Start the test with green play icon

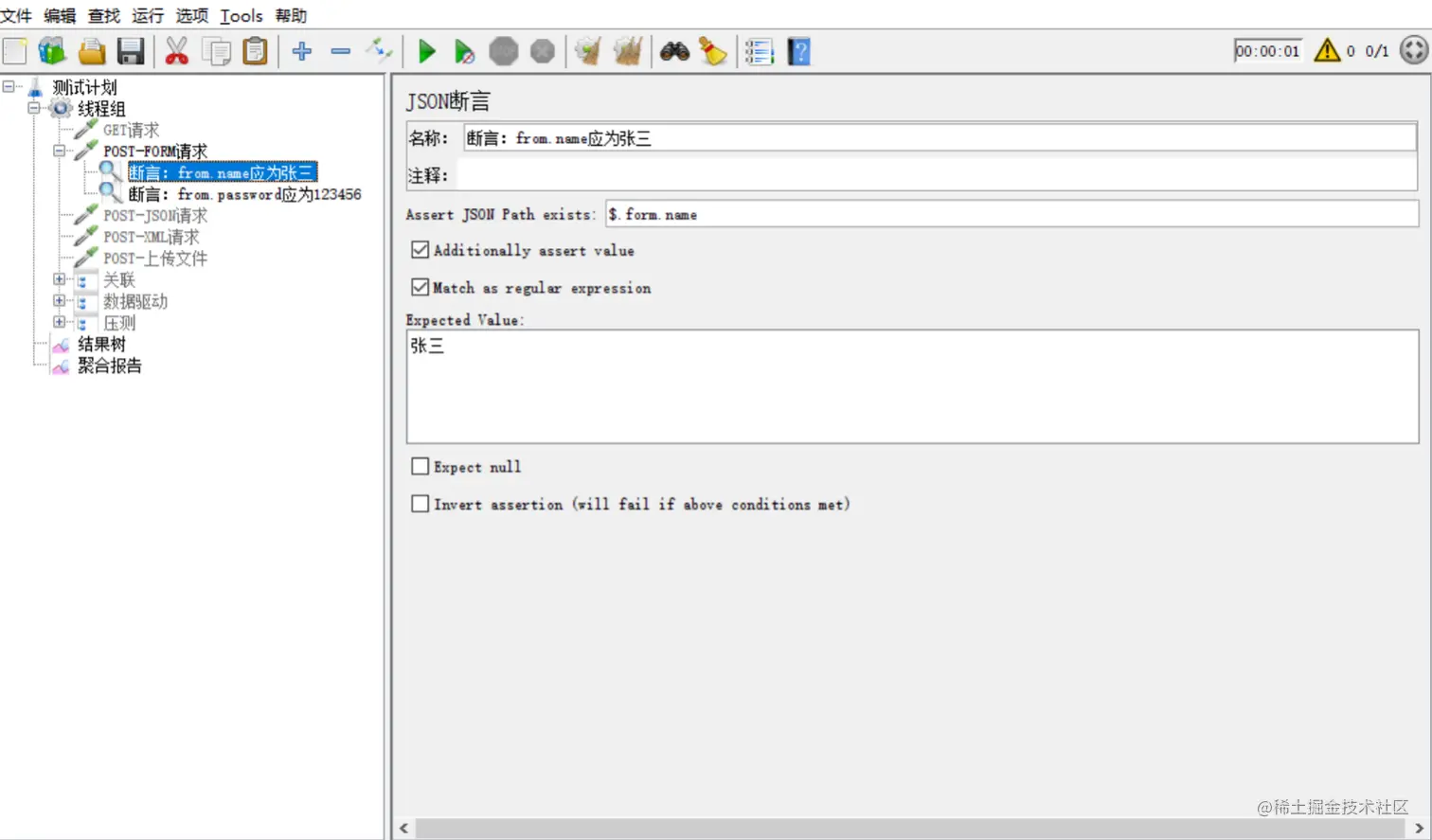(x=426, y=51)
